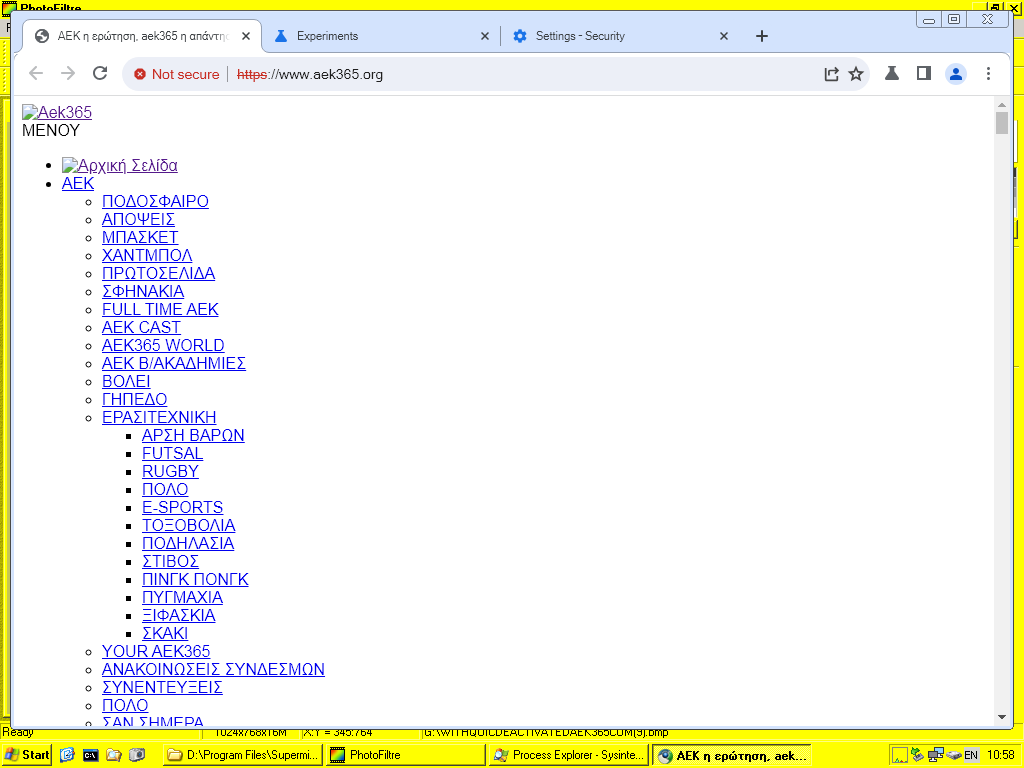Open the AEK CAST link
This screenshot has height=768, width=1024.
click(141, 327)
